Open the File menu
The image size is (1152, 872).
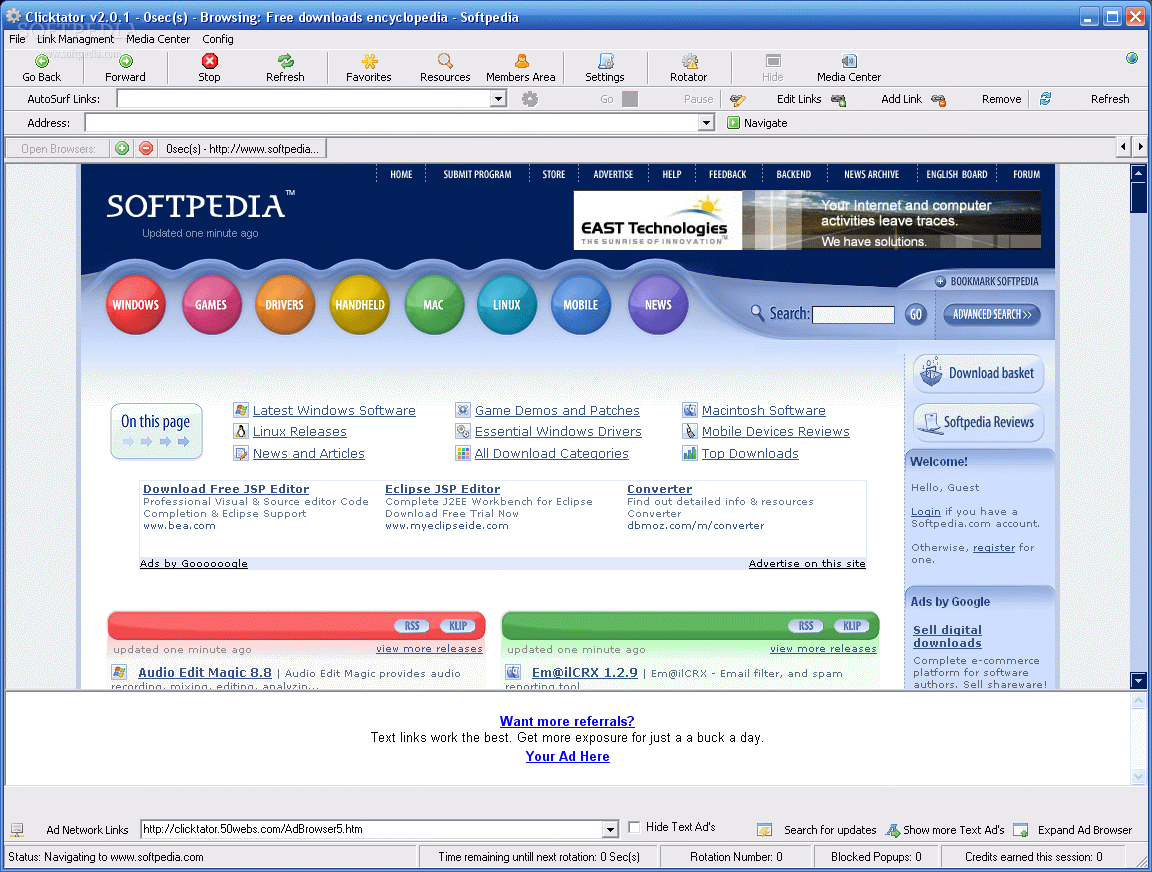pos(17,39)
